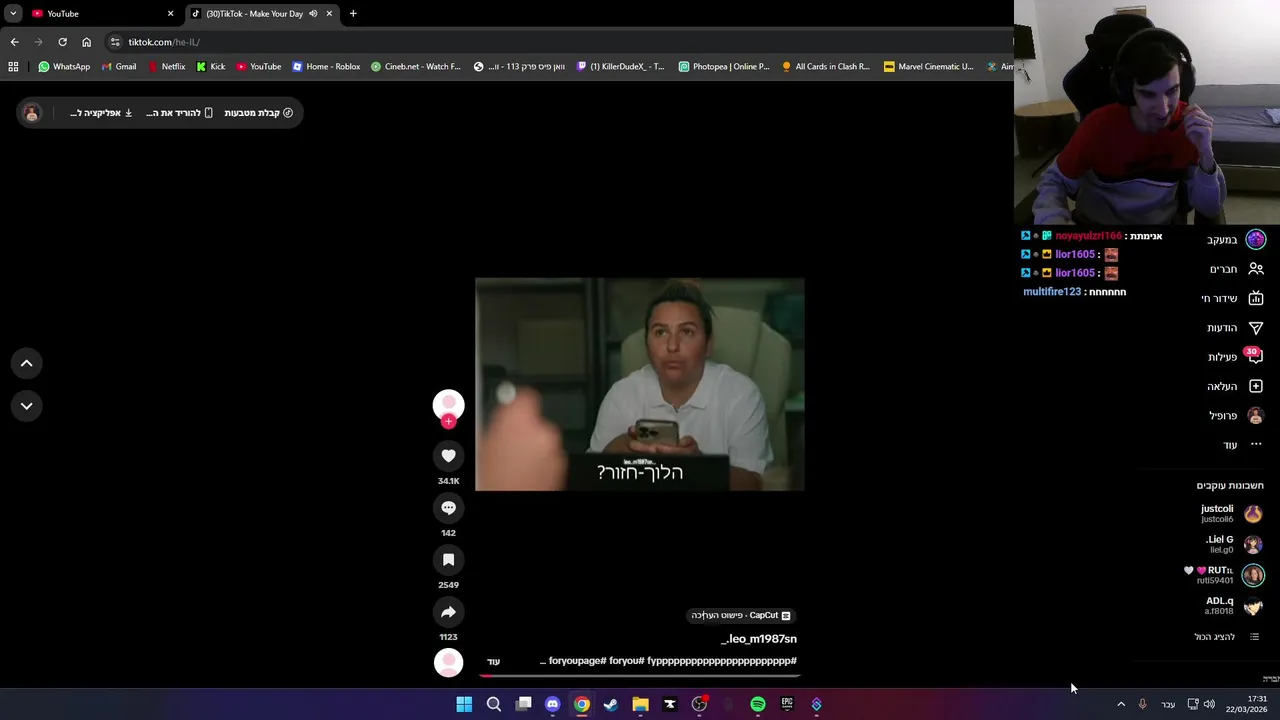Image resolution: width=1280 pixels, height=720 pixels.
Task: Open Profile (פרופיל) in the sidebar
Action: tap(1236, 415)
